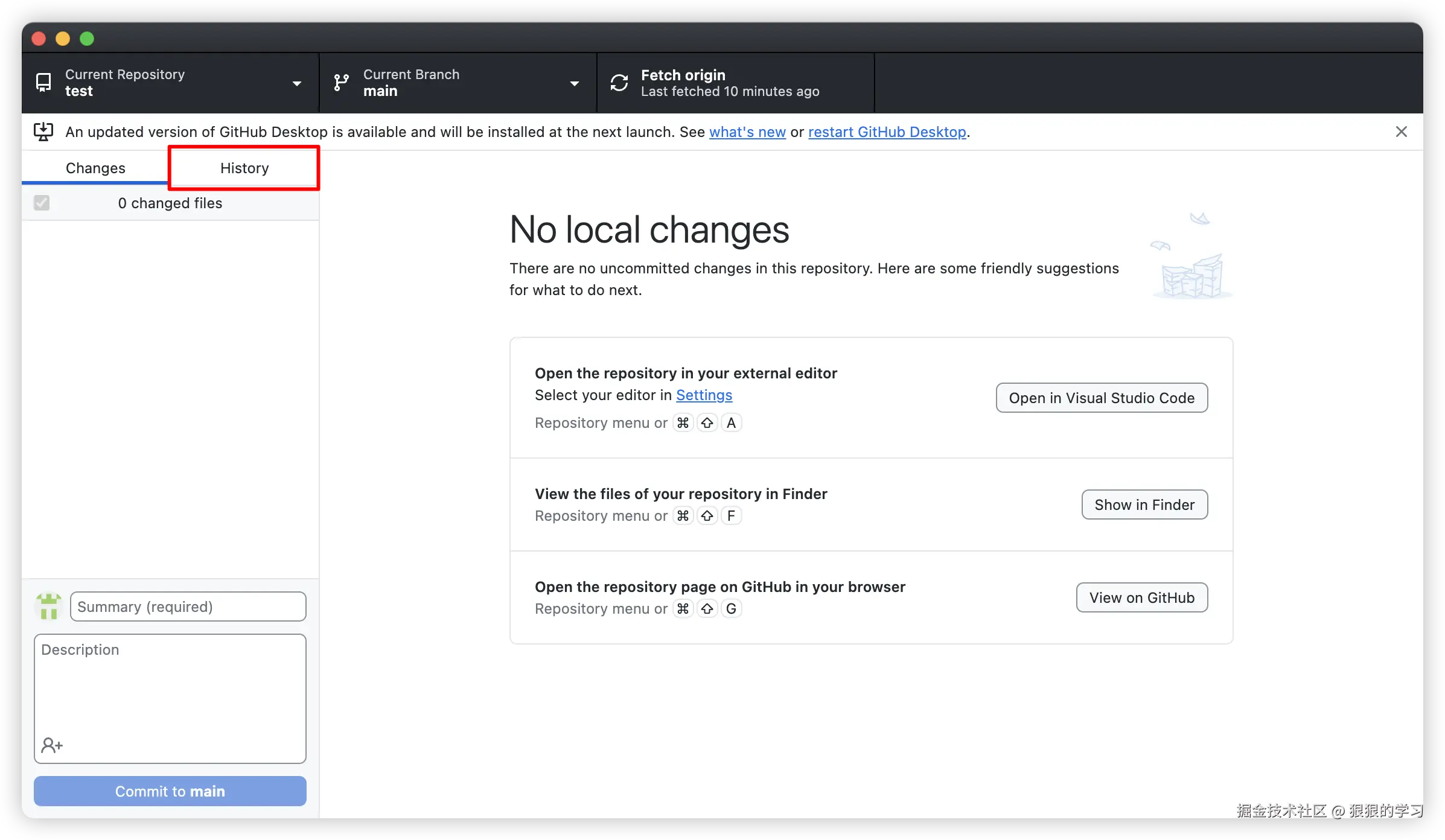Viewport: 1445px width, 840px height.
Task: Expand the Current Repository dropdown arrow
Action: click(296, 83)
